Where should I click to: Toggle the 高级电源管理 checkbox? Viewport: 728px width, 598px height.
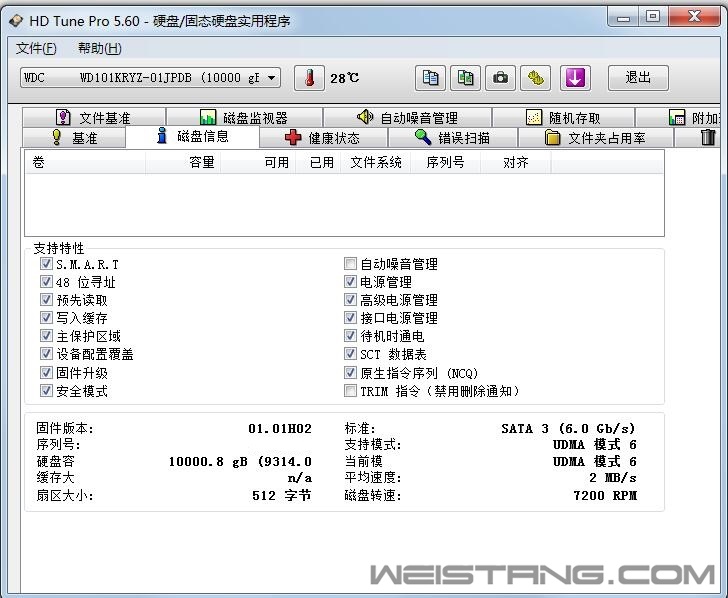(350, 299)
